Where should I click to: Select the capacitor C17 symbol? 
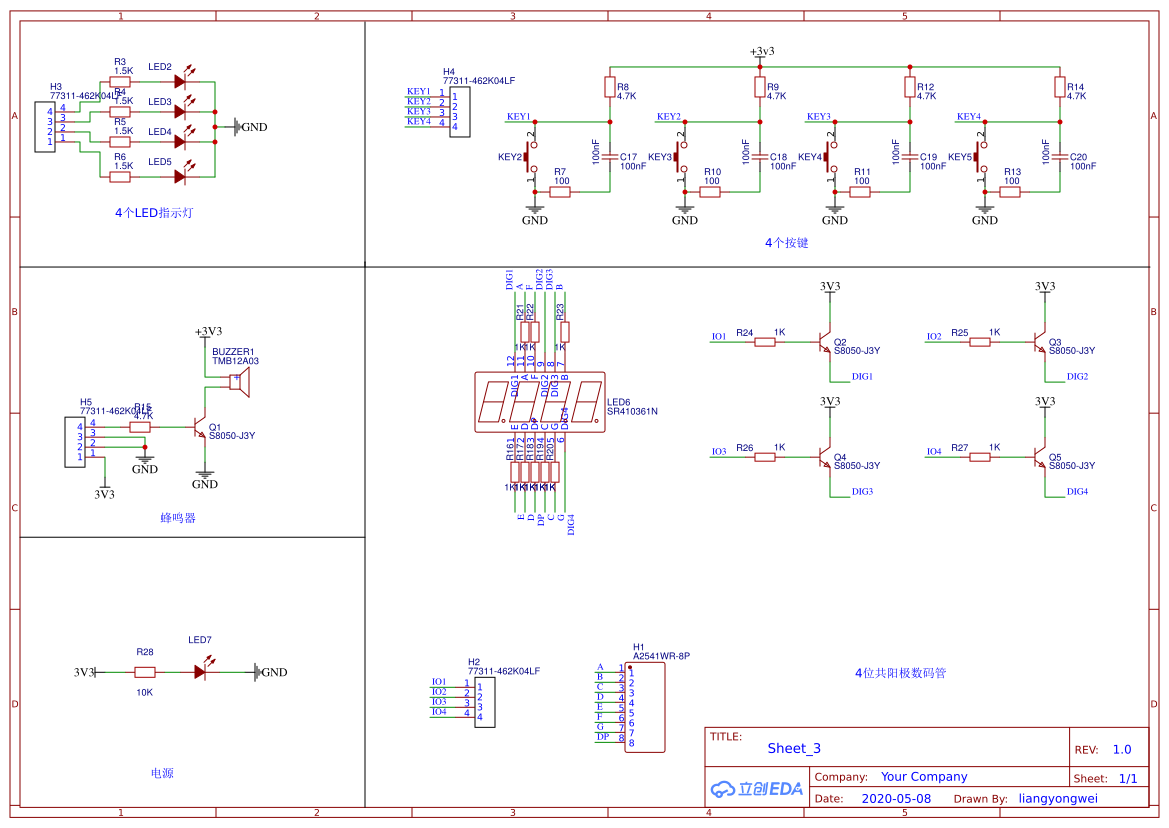(x=610, y=158)
